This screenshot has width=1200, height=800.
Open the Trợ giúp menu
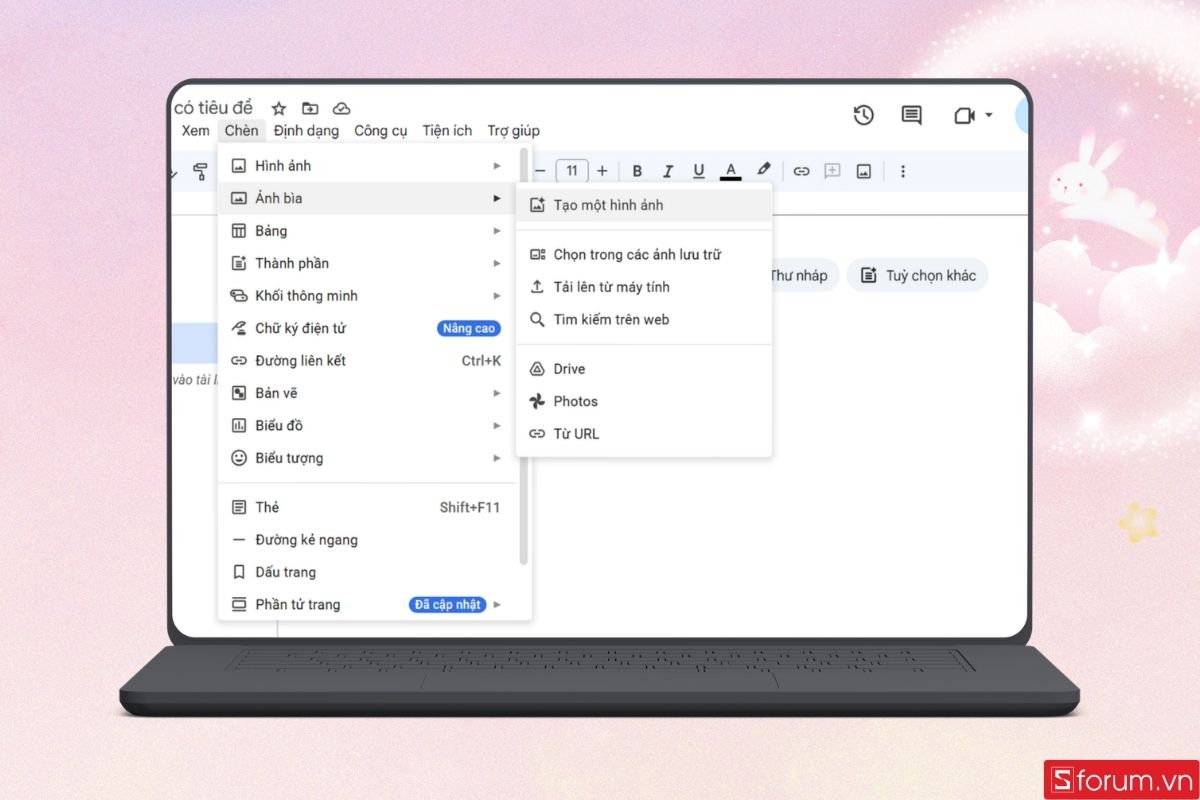[x=513, y=130]
